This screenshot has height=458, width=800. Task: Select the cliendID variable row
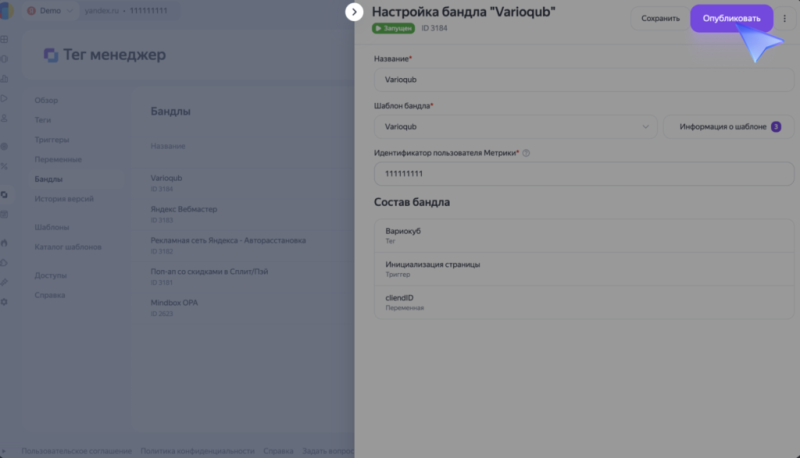[x=584, y=302]
